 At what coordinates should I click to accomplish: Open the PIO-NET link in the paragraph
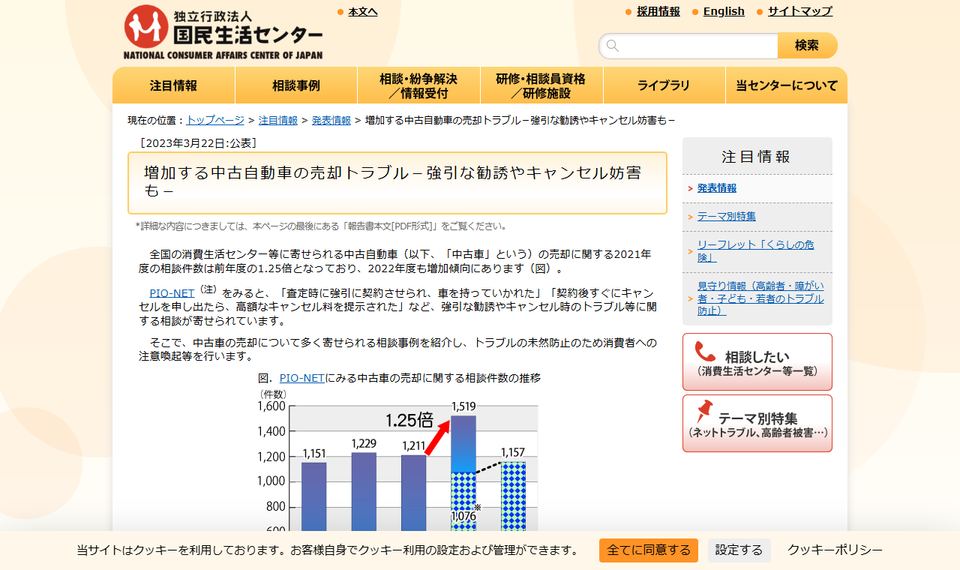coord(172,293)
